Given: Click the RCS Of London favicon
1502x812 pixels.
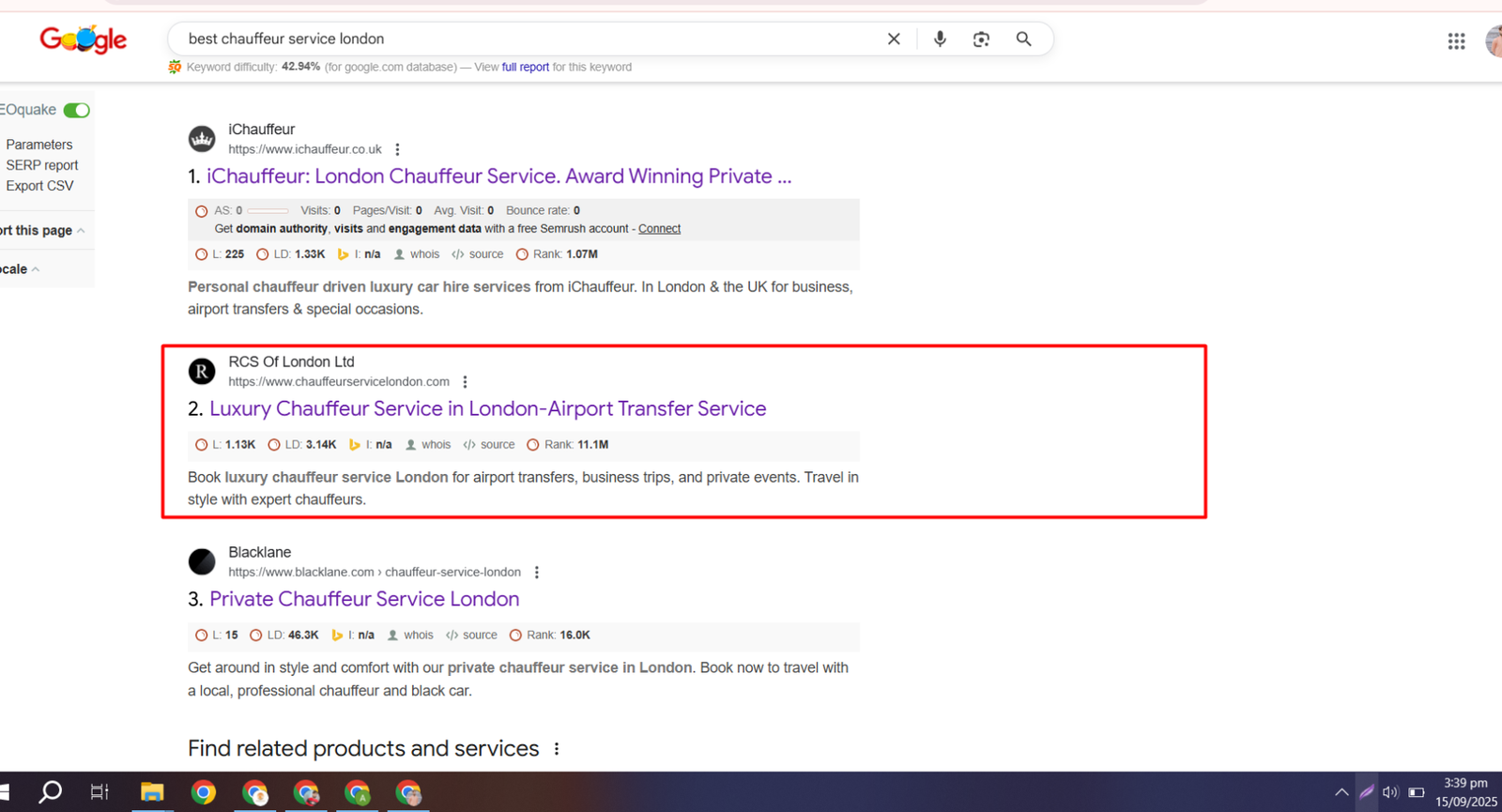Looking at the screenshot, I should pos(202,372).
